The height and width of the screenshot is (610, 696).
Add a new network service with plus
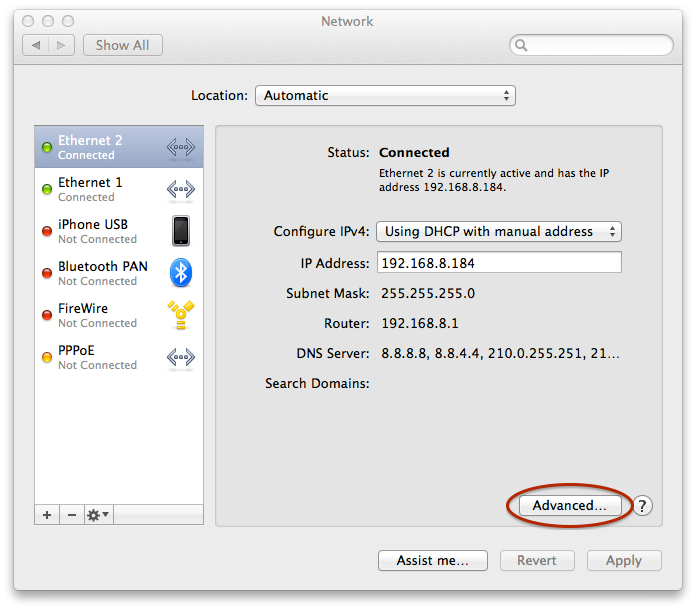47,515
